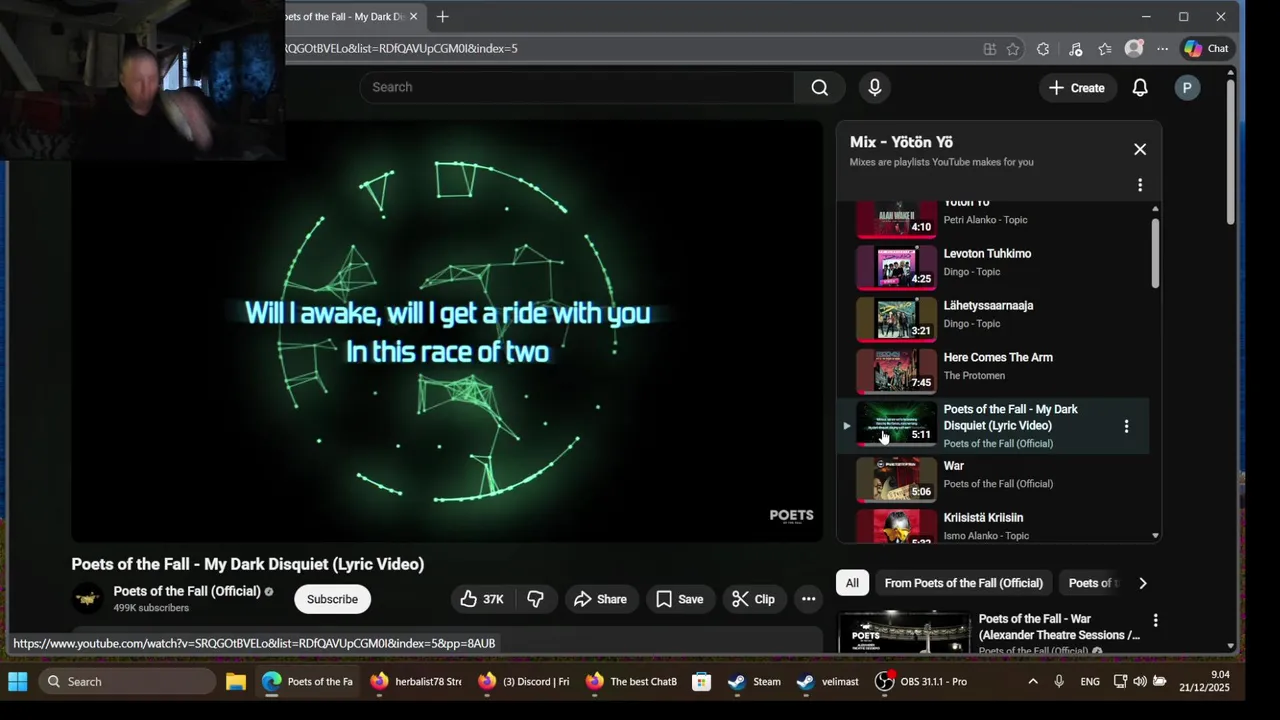
Task: Open ENG language switcher in tray
Action: point(1090,682)
